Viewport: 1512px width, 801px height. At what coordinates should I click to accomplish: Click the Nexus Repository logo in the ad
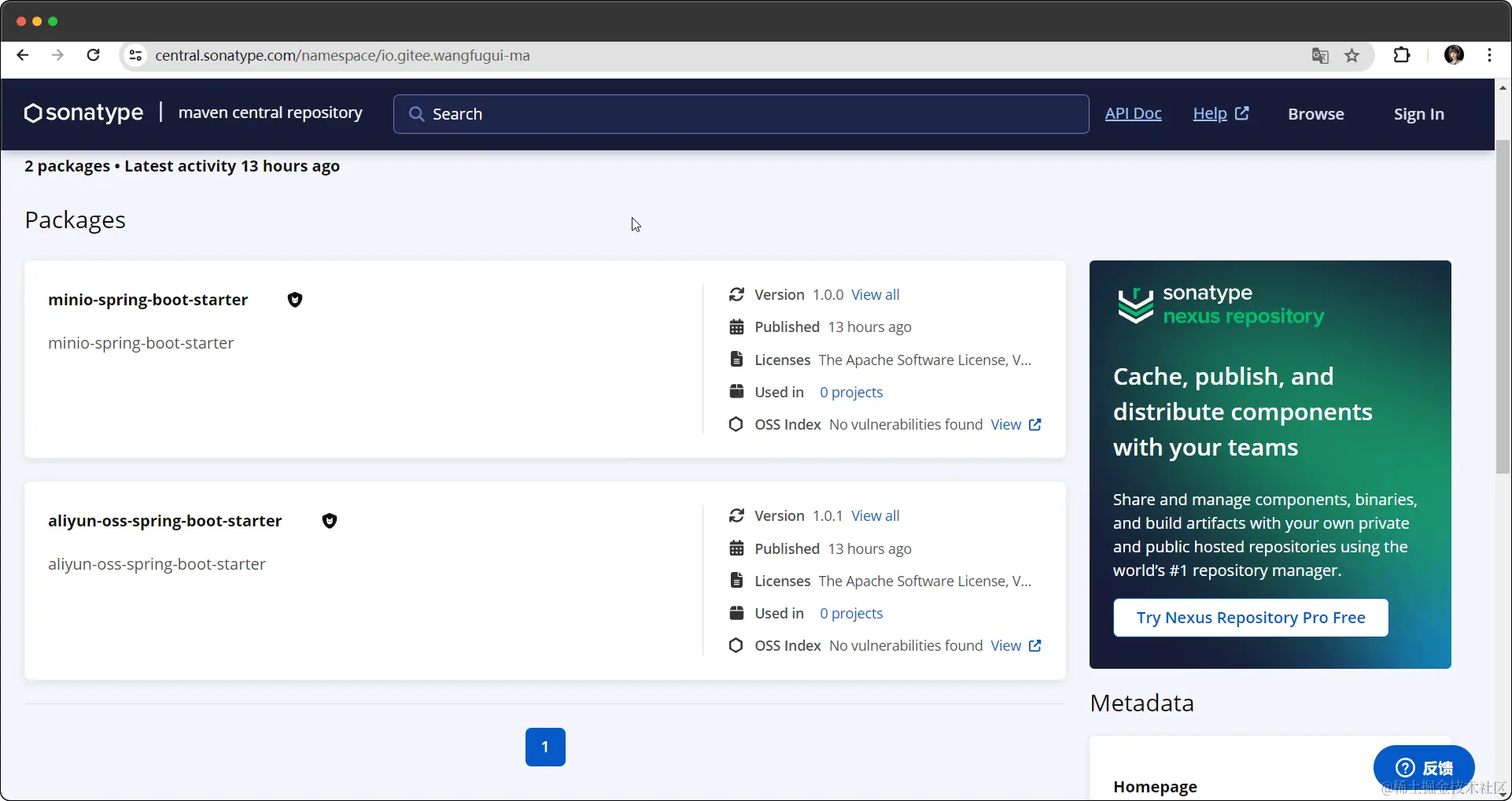click(1221, 305)
